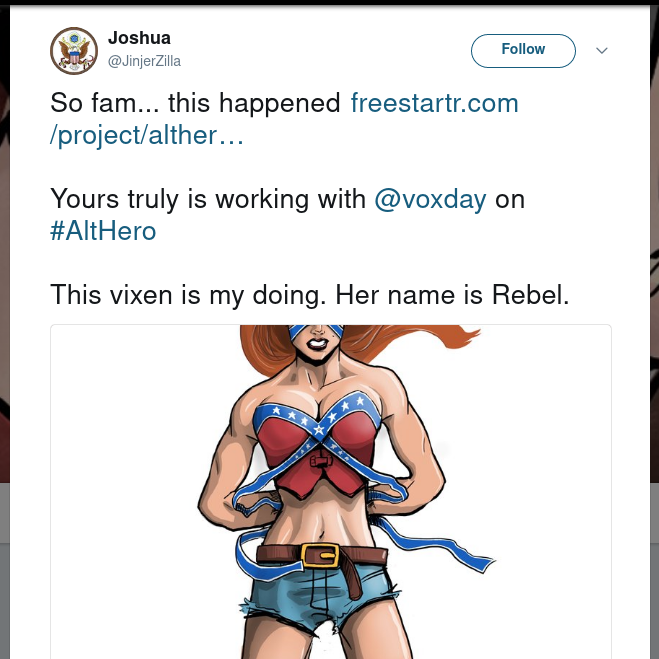Screen dimensions: 659x659
Task: Click the sentence "Her name is Rebel."
Action: 452,295
